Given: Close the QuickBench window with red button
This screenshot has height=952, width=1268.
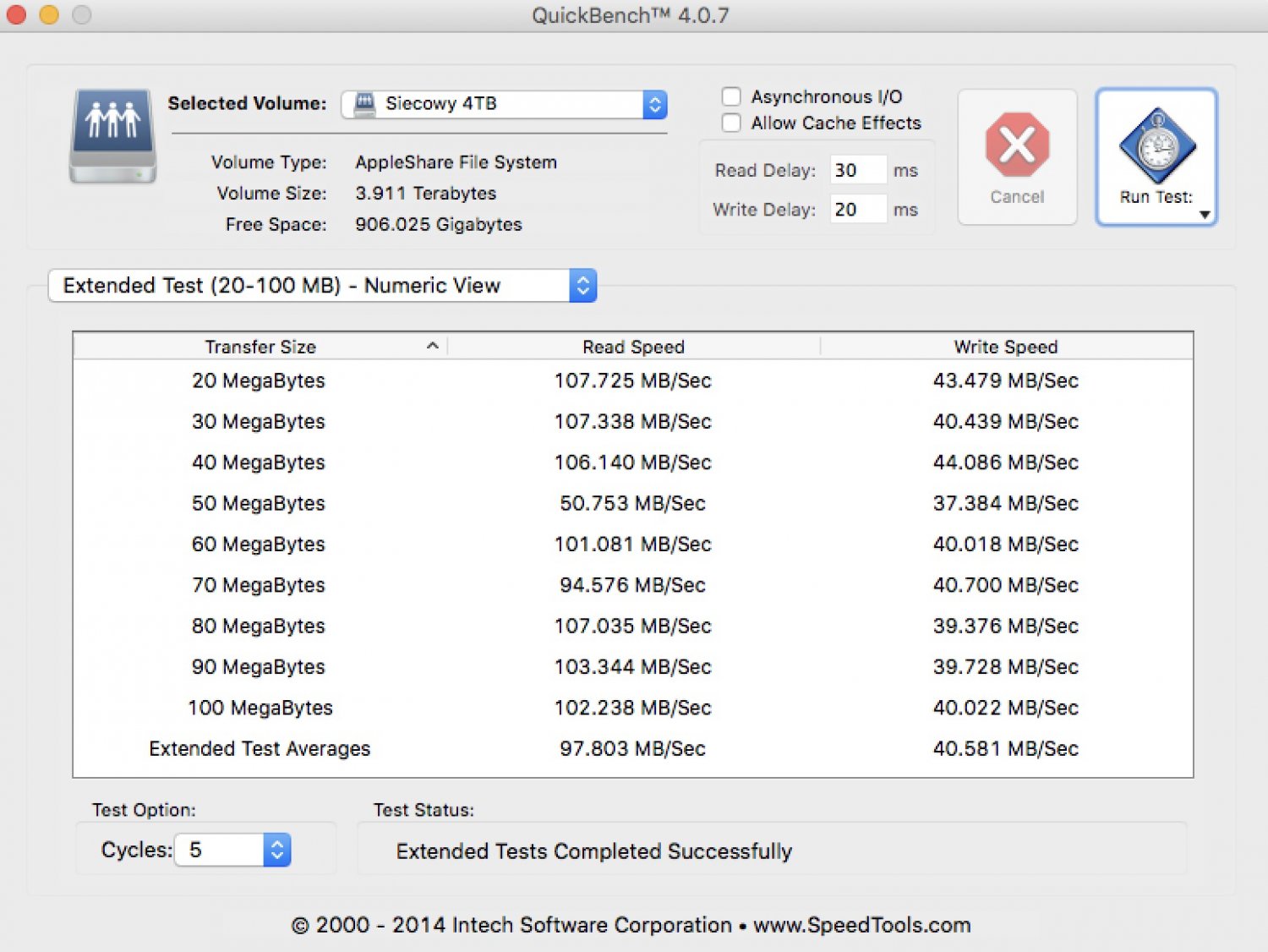Looking at the screenshot, I should click(x=16, y=14).
